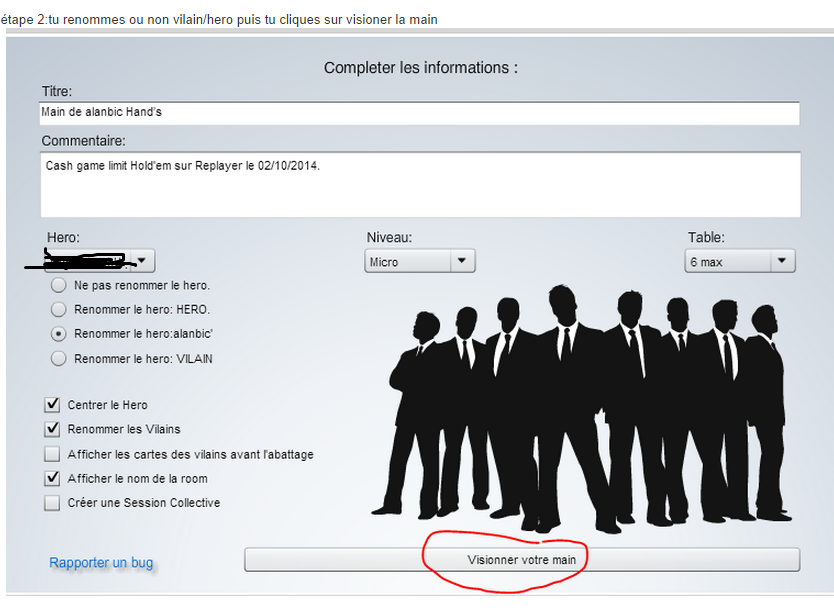Click the 'Titre:' label
Viewport: 834px width, 613px height.
pos(57,92)
